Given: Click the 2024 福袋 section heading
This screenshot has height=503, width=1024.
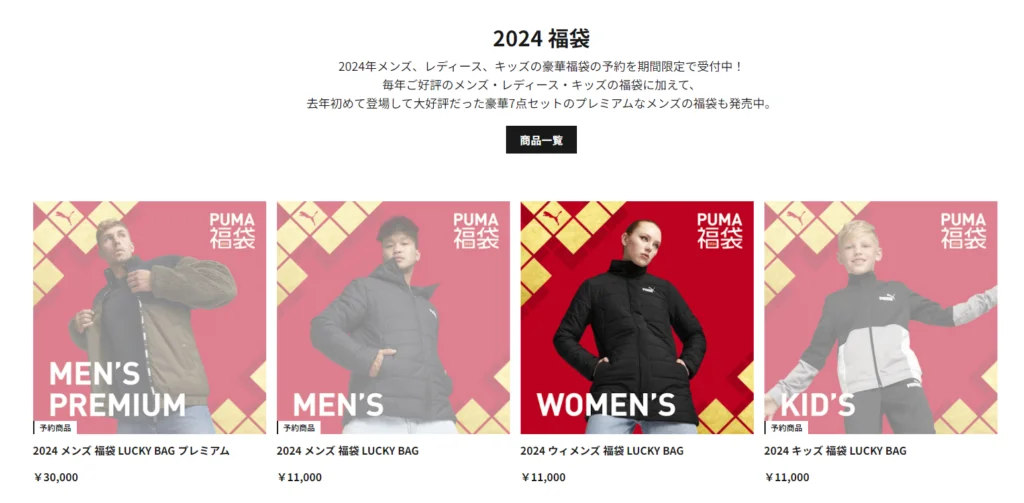Looking at the screenshot, I should pyautogui.click(x=541, y=39).
